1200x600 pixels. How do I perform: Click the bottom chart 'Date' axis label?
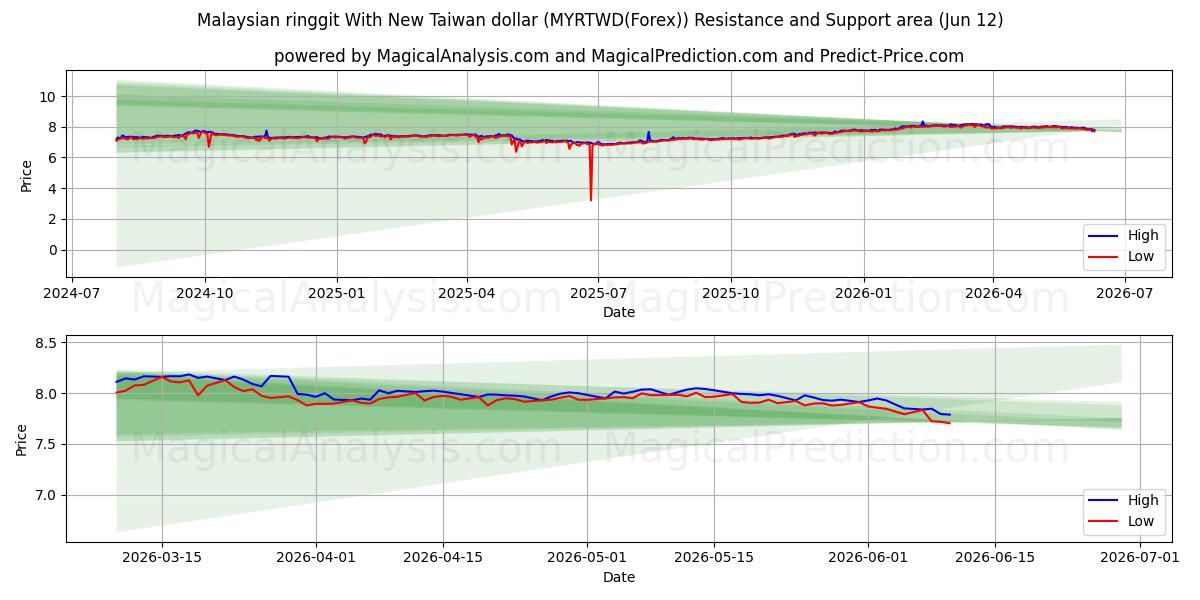pos(619,577)
